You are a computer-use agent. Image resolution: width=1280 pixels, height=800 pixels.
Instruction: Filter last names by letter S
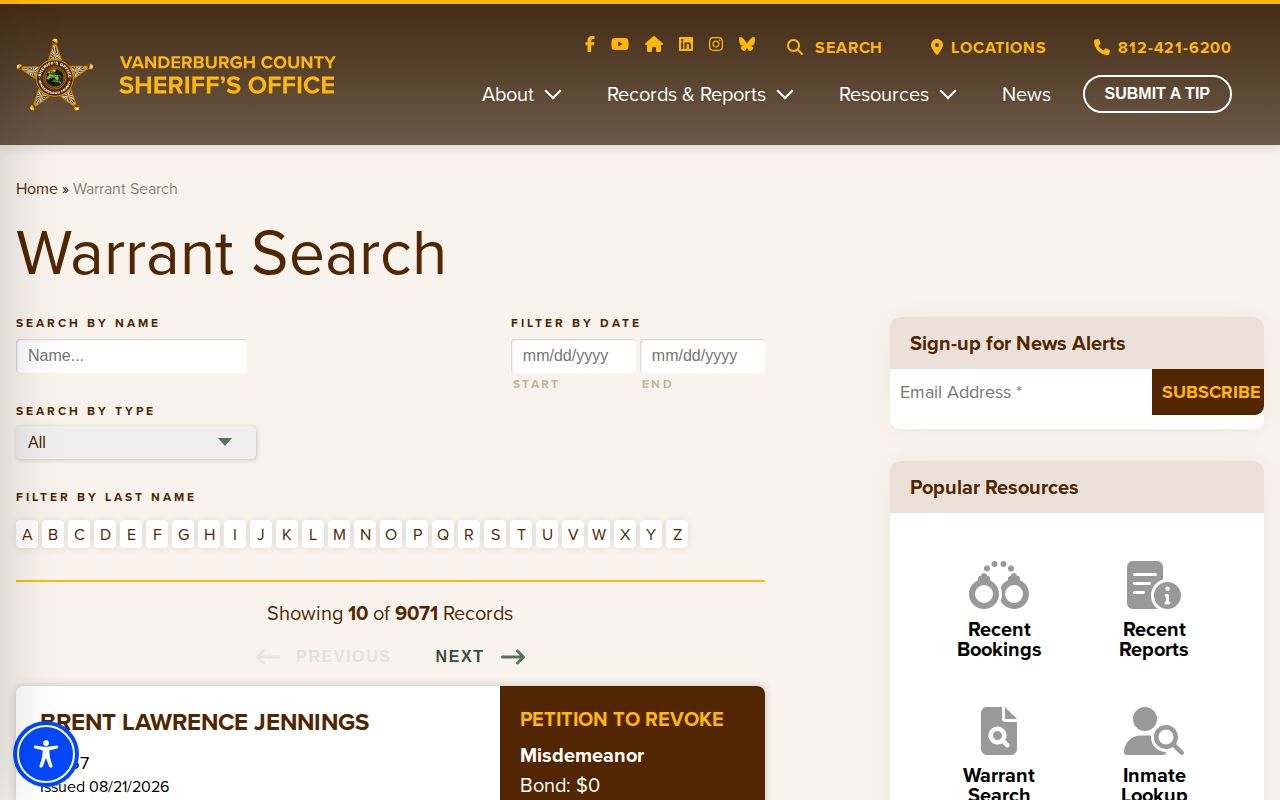click(x=495, y=534)
